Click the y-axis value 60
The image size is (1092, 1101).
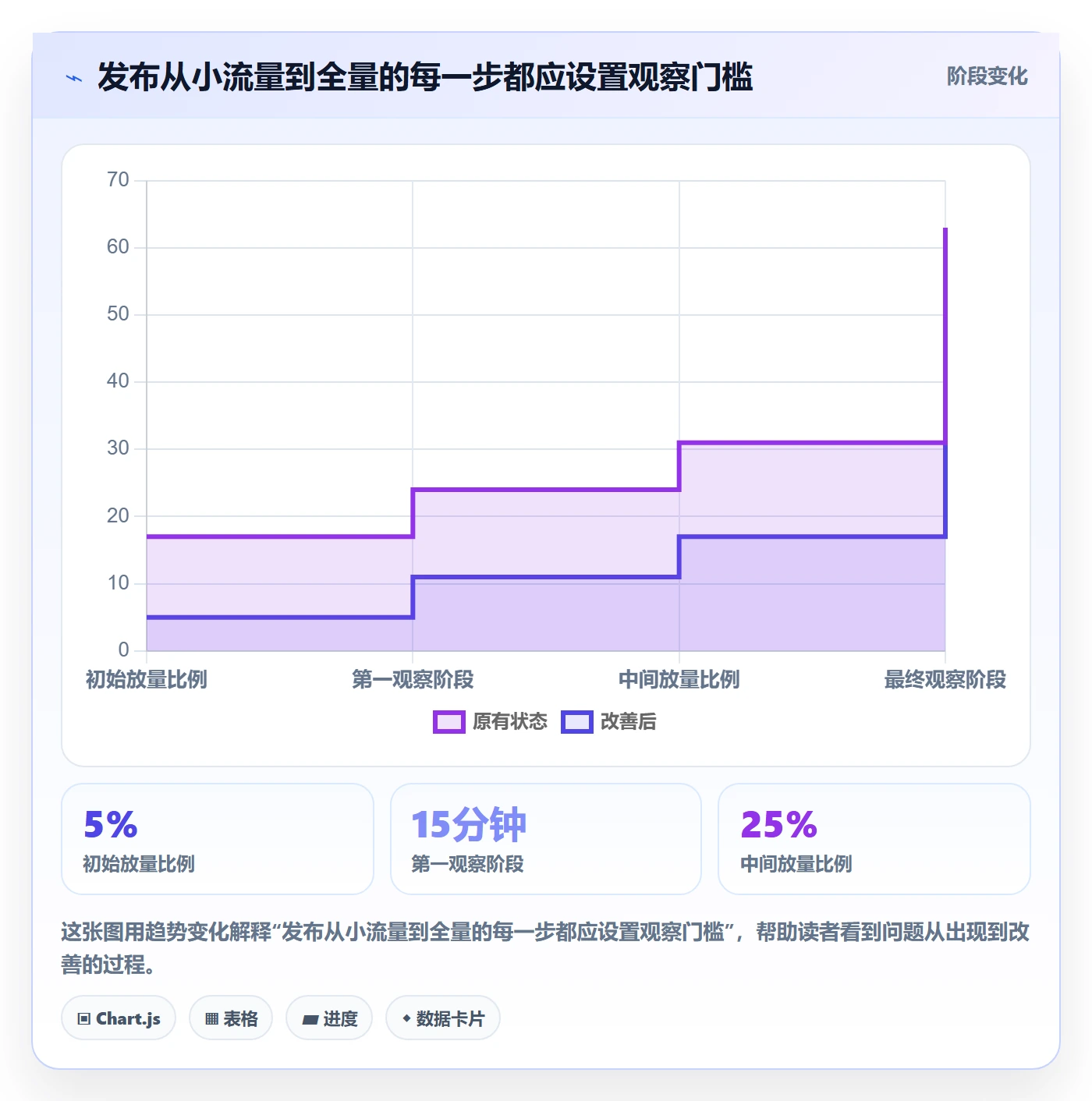point(118,247)
